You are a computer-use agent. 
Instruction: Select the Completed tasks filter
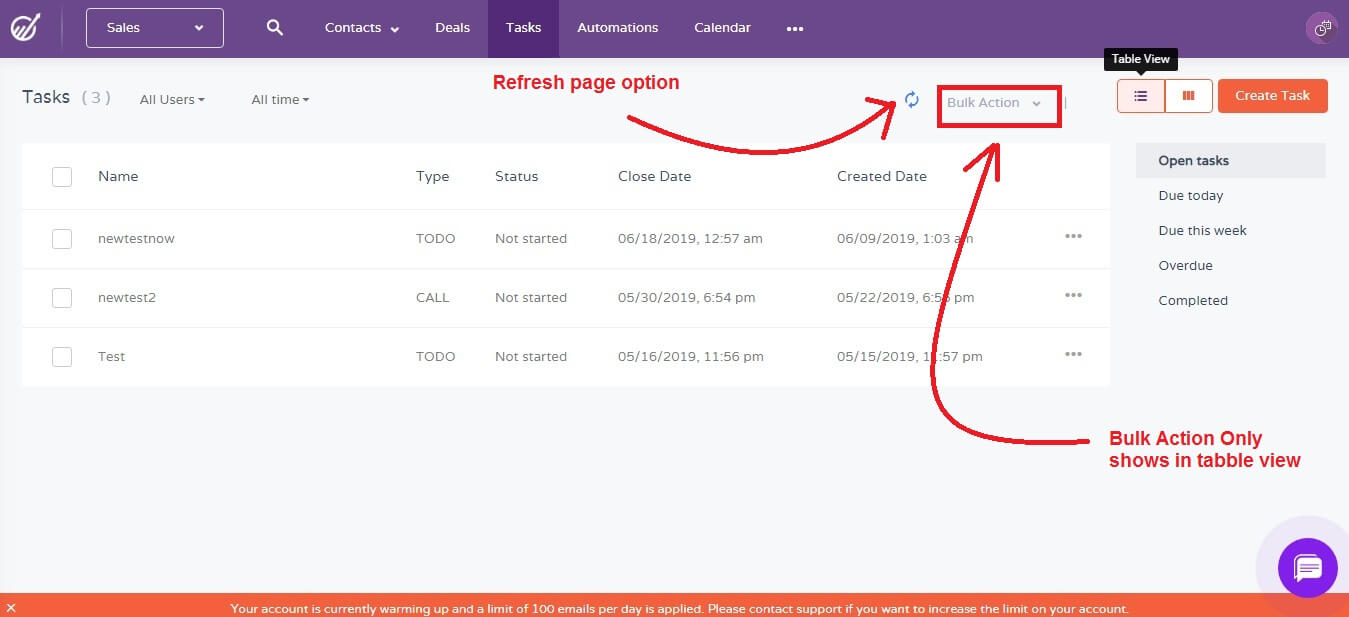(1192, 300)
